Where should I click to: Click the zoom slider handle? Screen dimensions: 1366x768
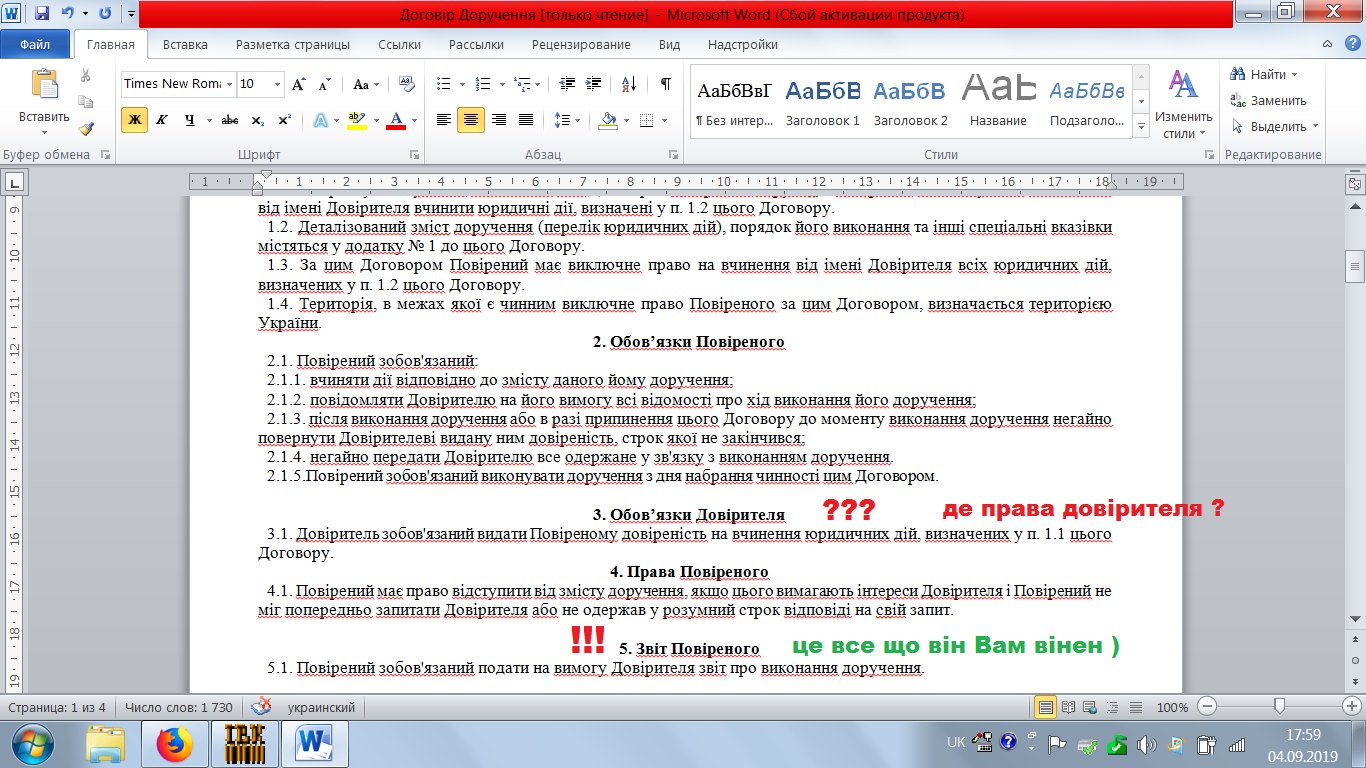tap(1279, 707)
